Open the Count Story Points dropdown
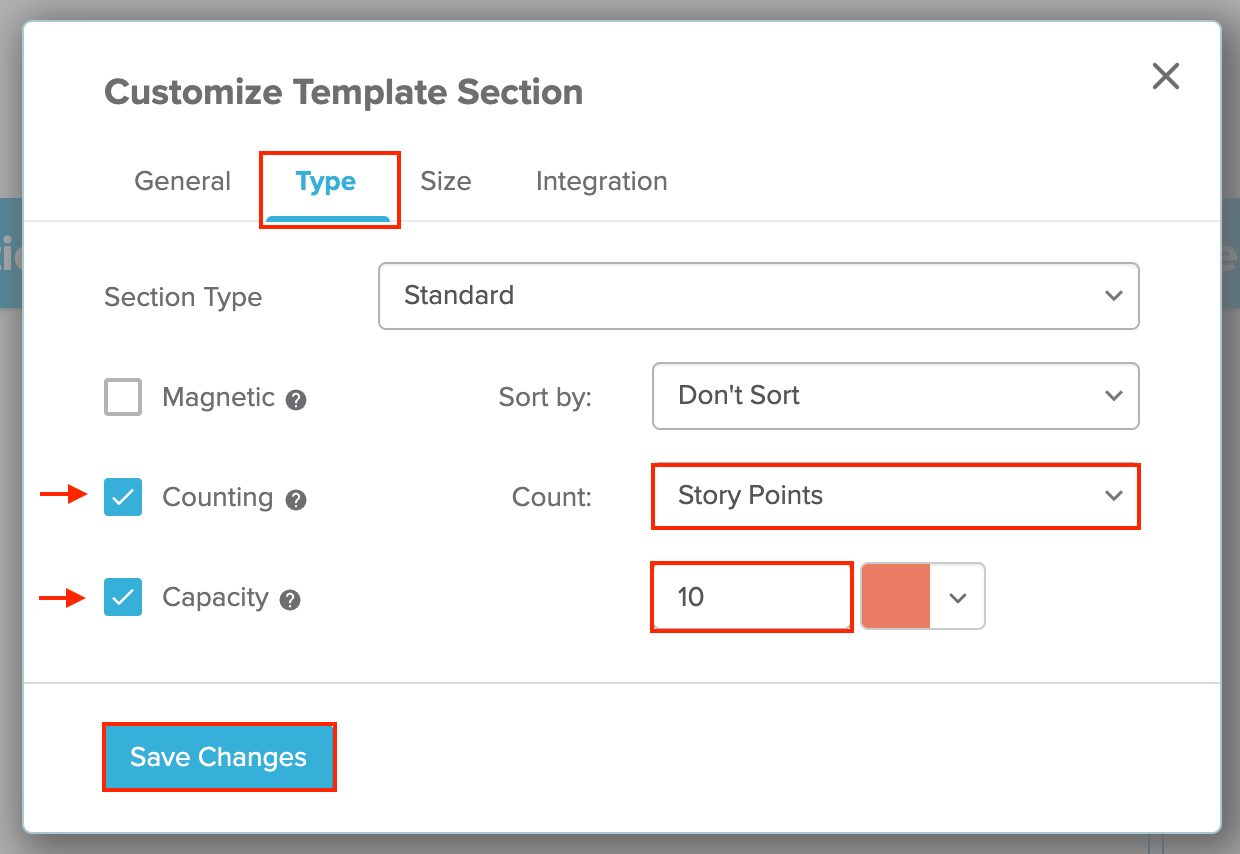This screenshot has width=1240, height=854. (x=896, y=496)
